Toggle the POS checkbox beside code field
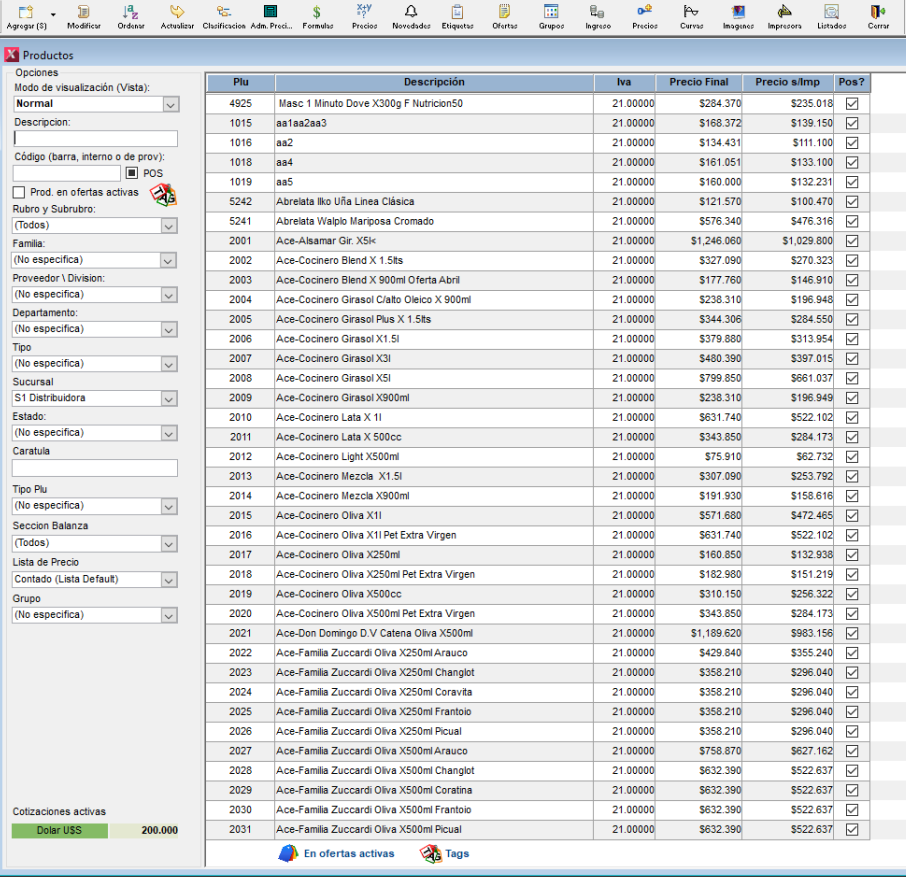 (x=131, y=173)
